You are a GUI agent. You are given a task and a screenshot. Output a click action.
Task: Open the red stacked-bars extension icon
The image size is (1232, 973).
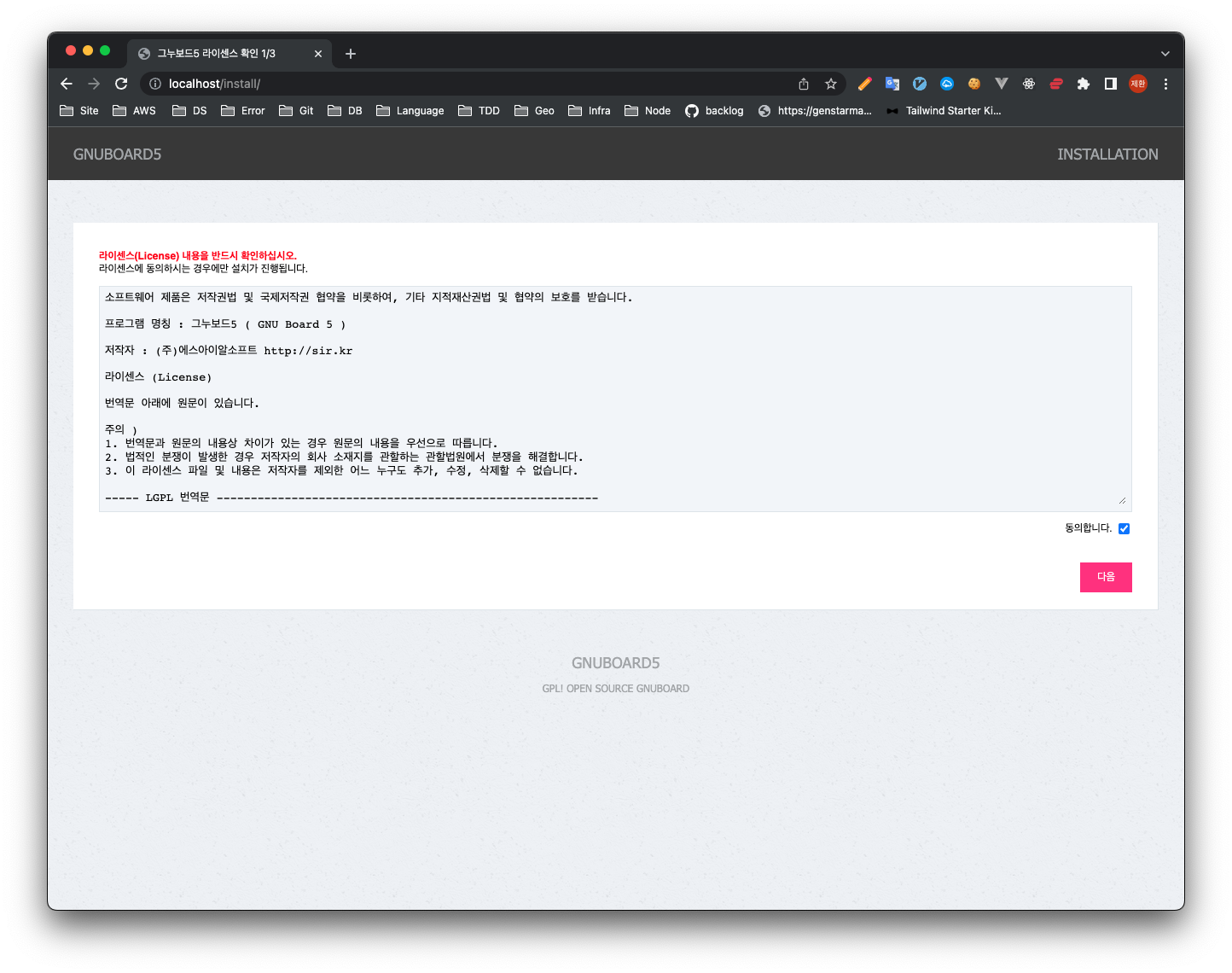click(x=1056, y=84)
